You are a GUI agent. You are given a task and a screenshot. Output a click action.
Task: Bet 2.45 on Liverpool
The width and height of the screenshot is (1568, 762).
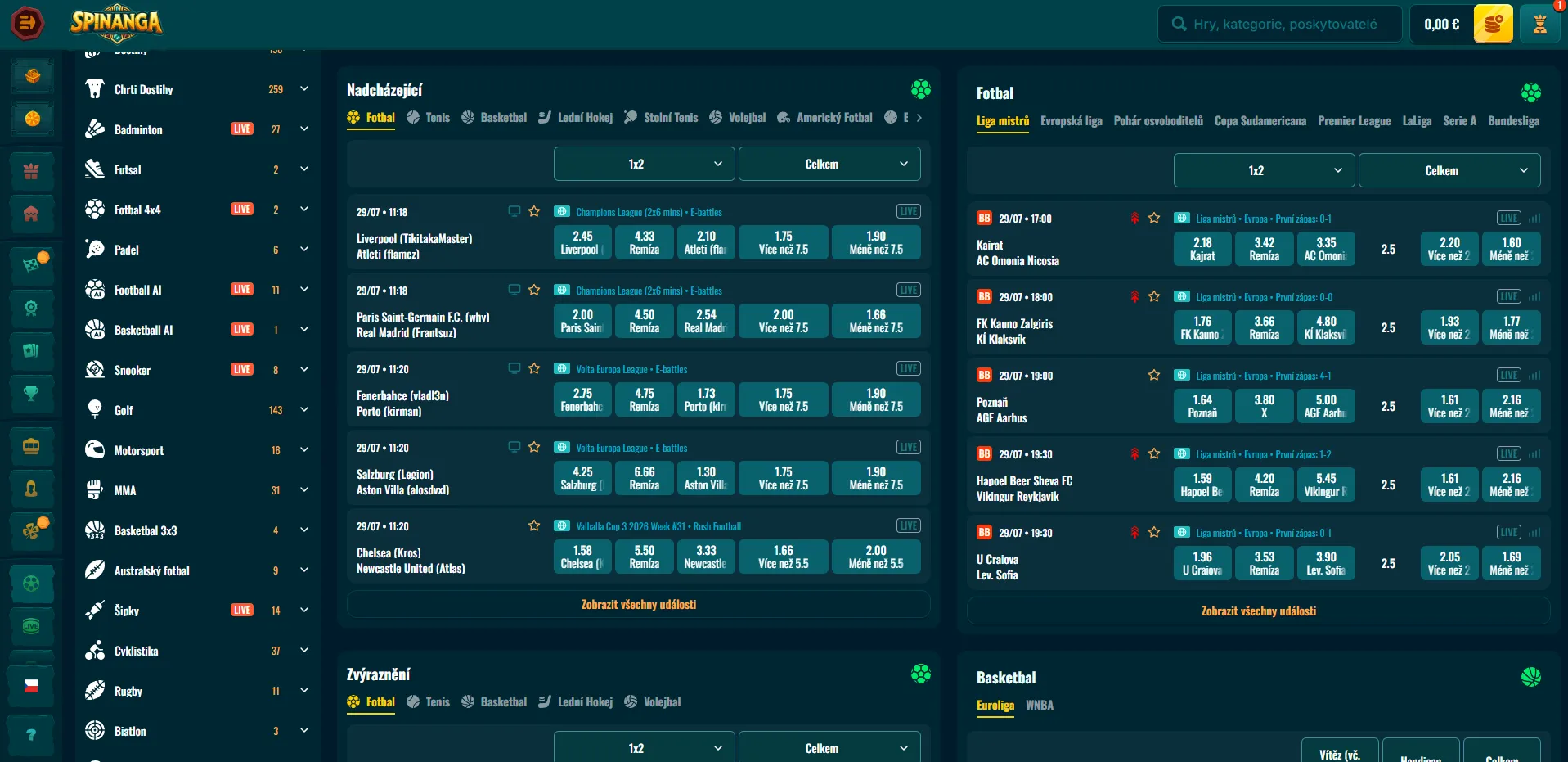(582, 242)
